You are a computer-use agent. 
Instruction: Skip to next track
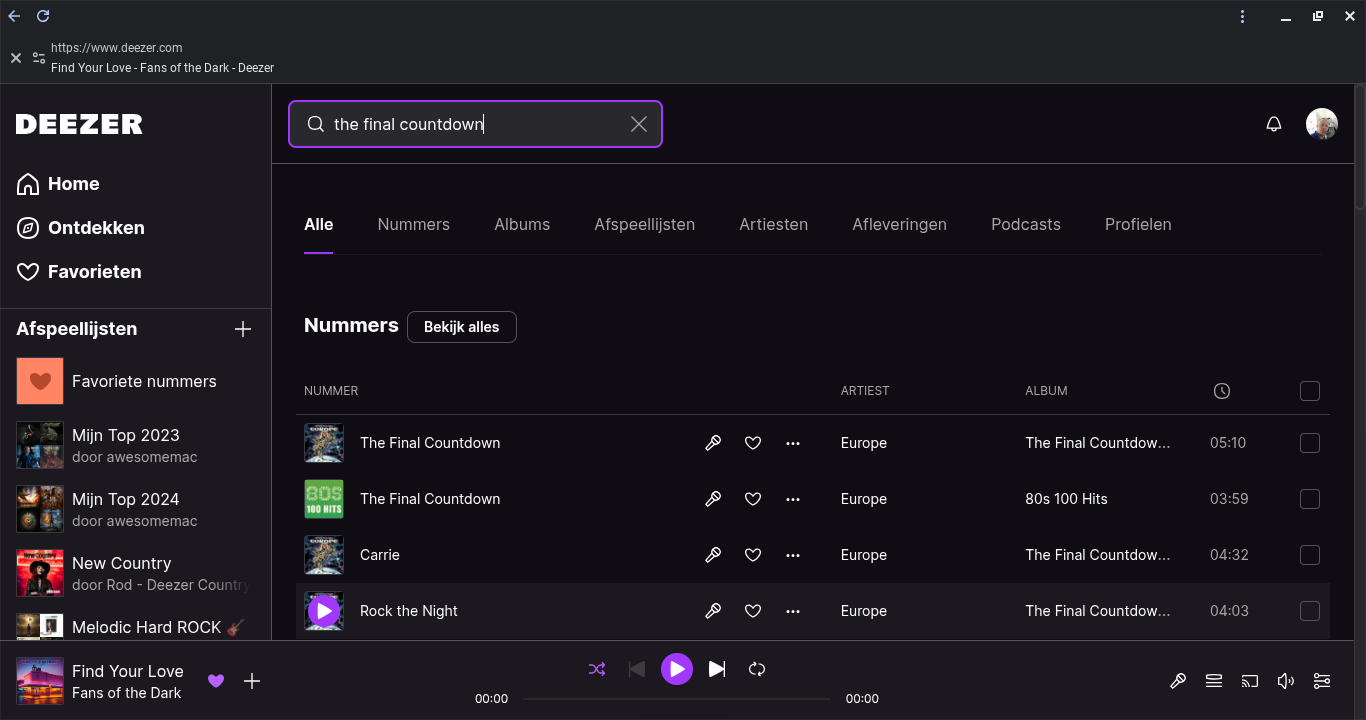tap(717, 669)
